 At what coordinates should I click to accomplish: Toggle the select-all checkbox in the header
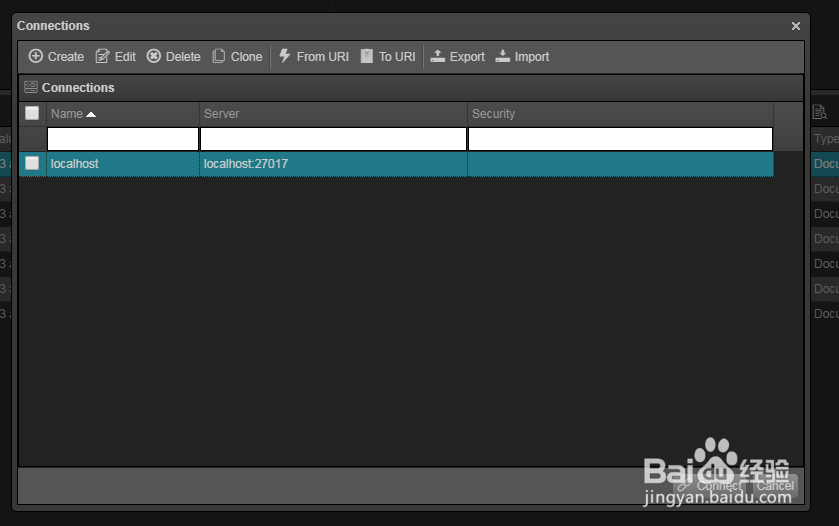32,113
